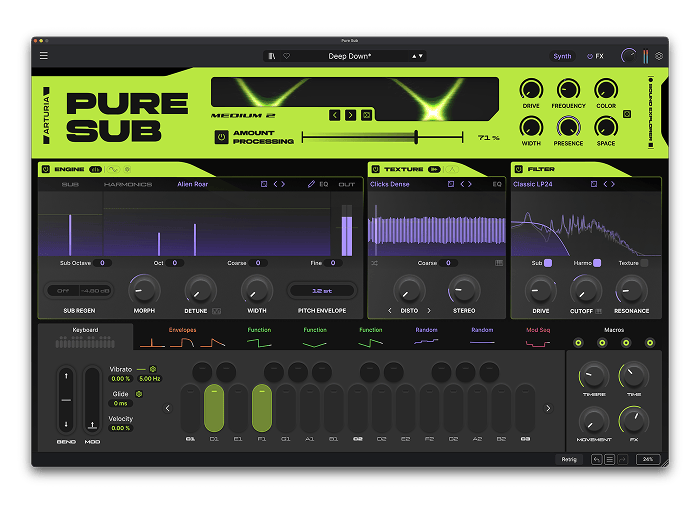Open Engine preset browser square icon
The image size is (700, 515).
(x=264, y=184)
